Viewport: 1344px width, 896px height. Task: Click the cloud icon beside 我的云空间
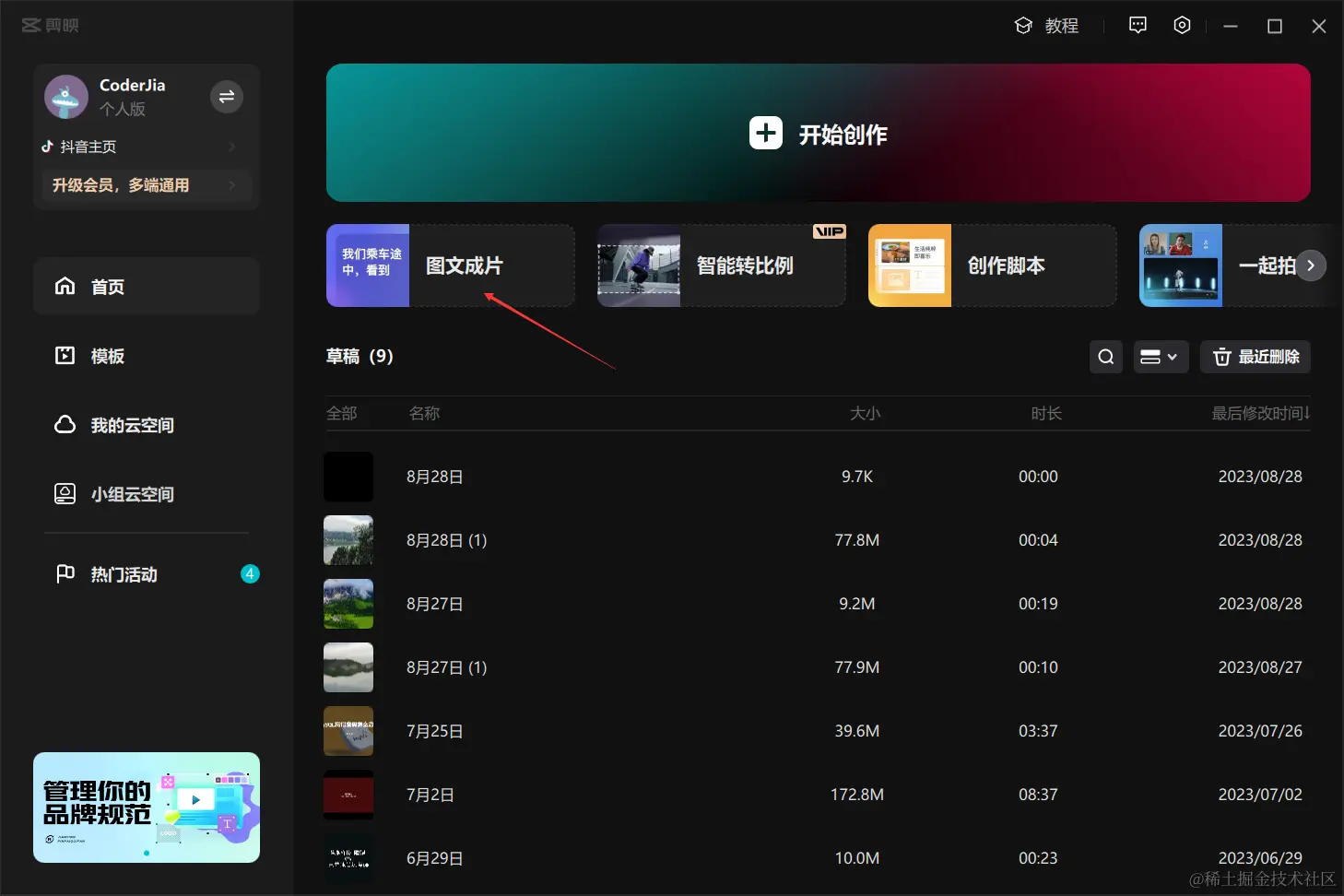(x=65, y=424)
